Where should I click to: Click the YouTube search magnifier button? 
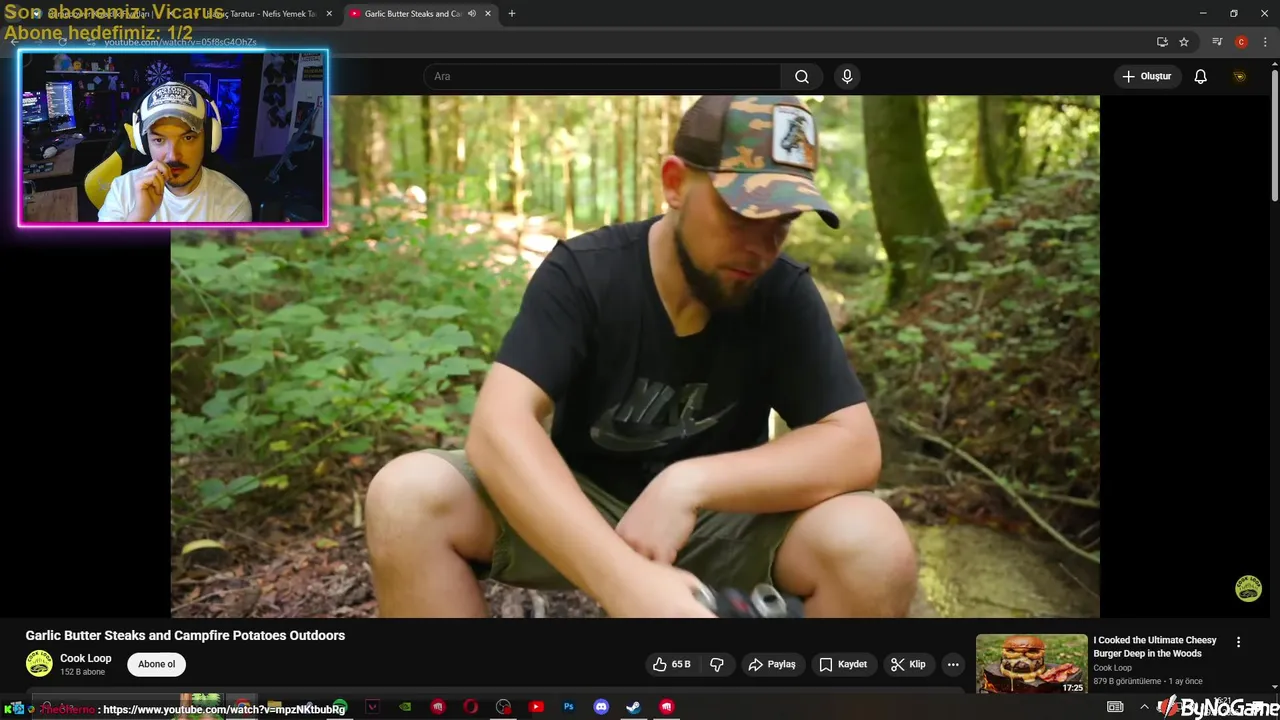coord(802,77)
